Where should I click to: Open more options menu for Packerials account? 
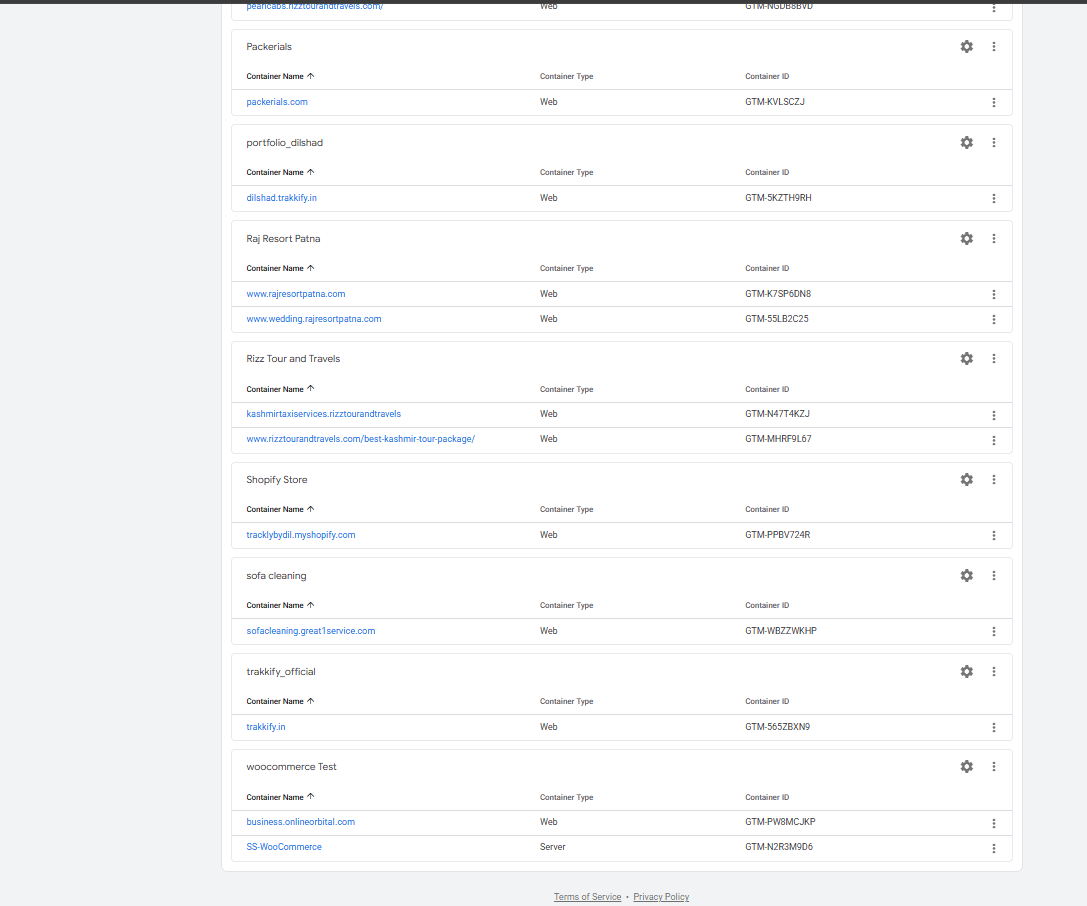(993, 46)
